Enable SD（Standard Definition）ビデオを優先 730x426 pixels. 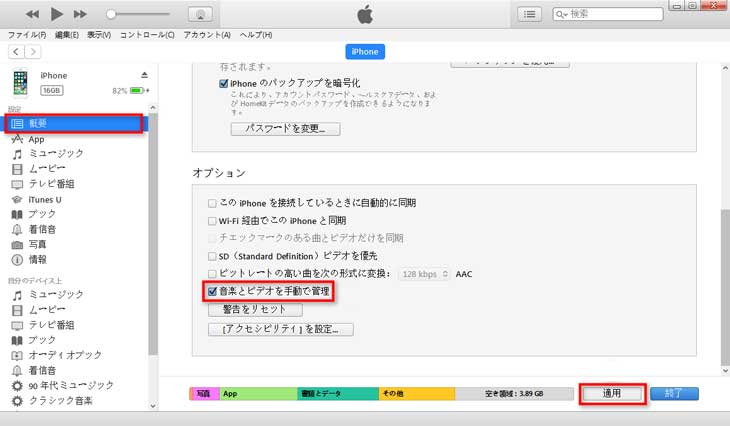click(212, 256)
